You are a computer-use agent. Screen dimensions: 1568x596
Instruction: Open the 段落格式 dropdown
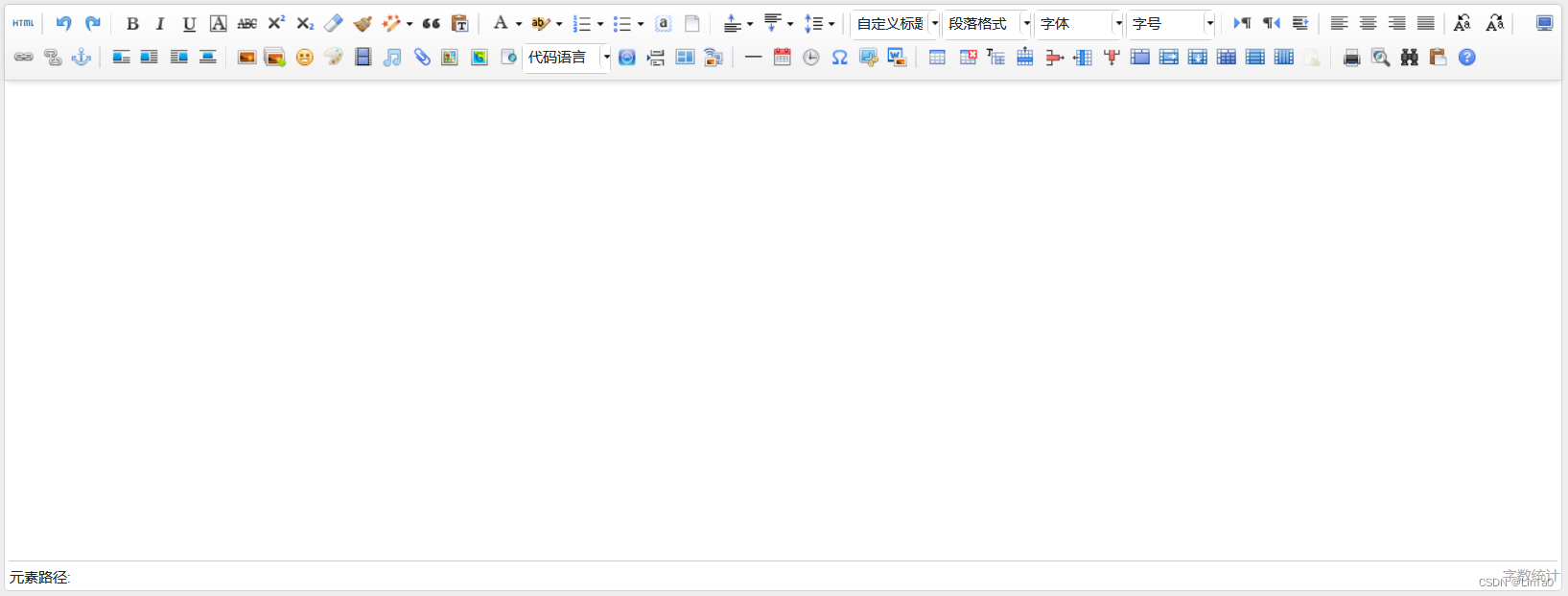987,23
